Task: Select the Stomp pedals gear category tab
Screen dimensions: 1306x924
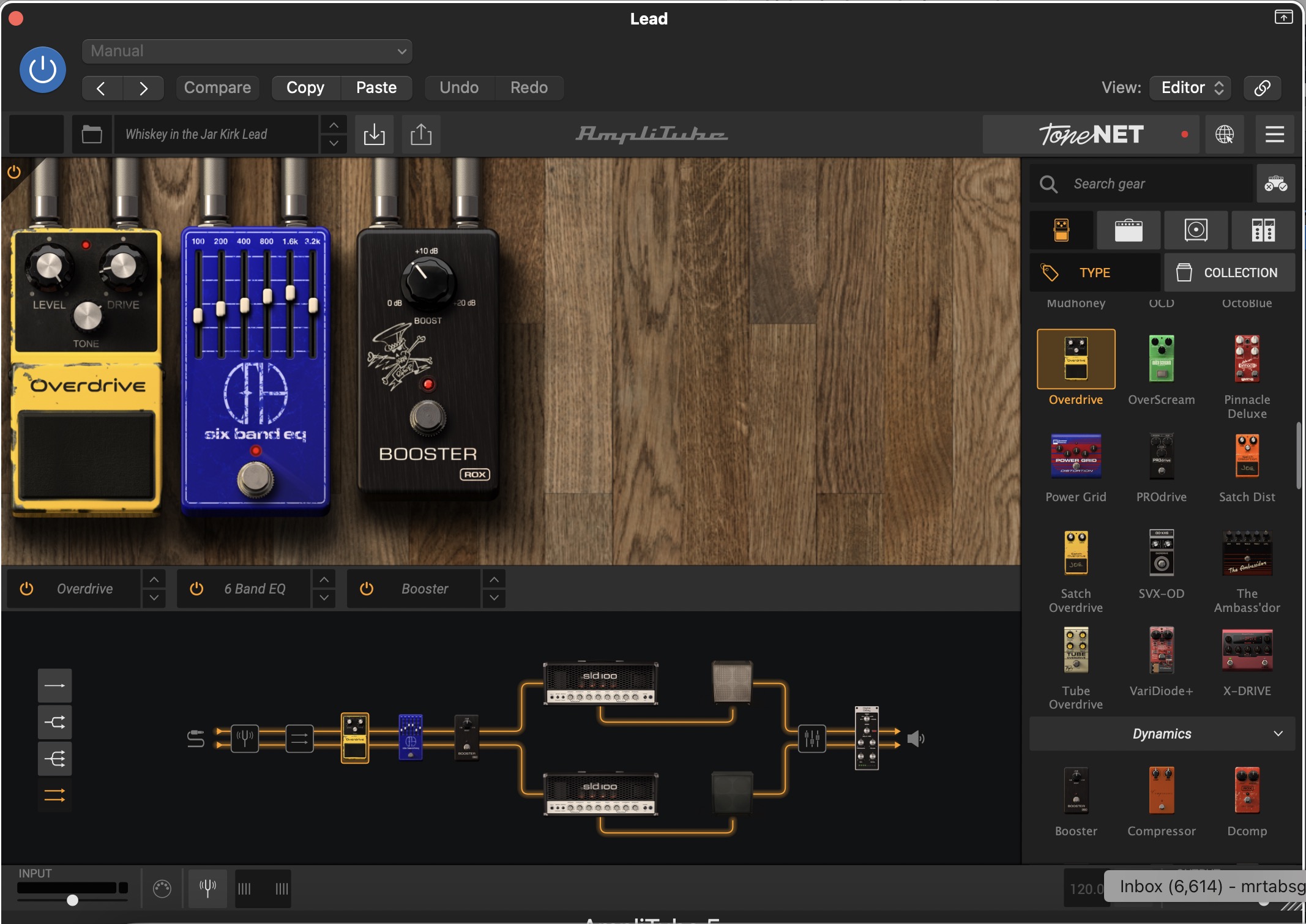Action: 1061,230
